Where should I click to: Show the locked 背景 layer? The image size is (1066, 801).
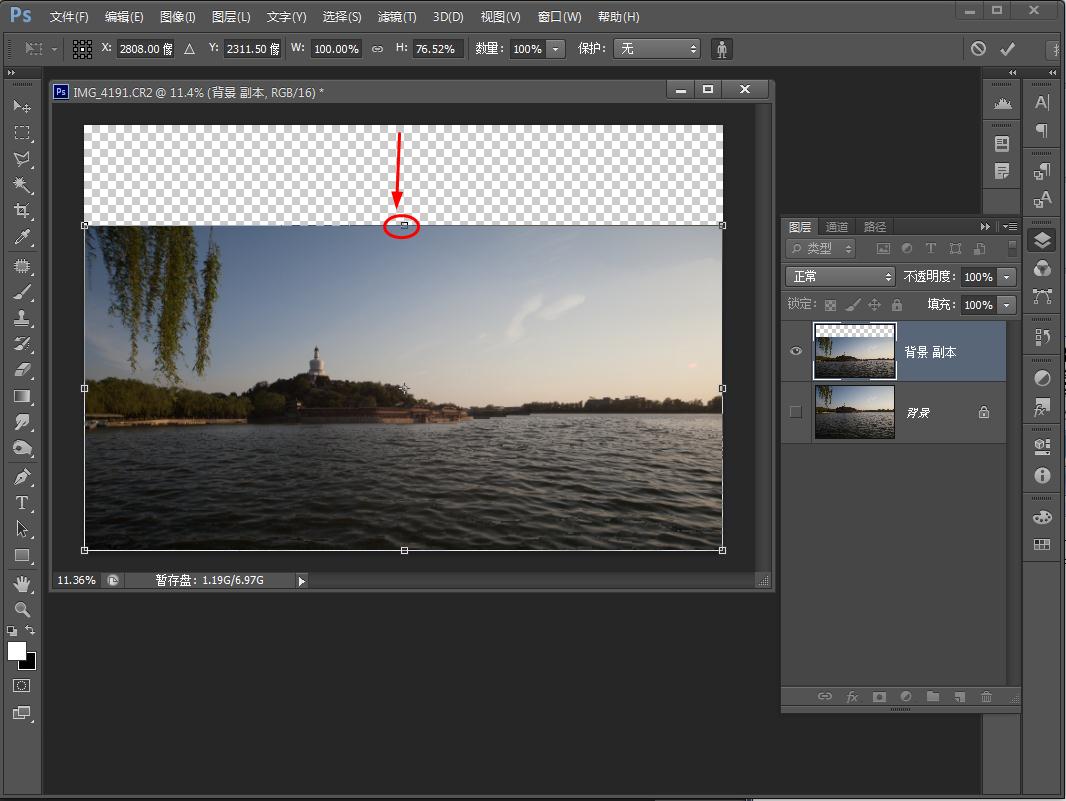pos(796,412)
